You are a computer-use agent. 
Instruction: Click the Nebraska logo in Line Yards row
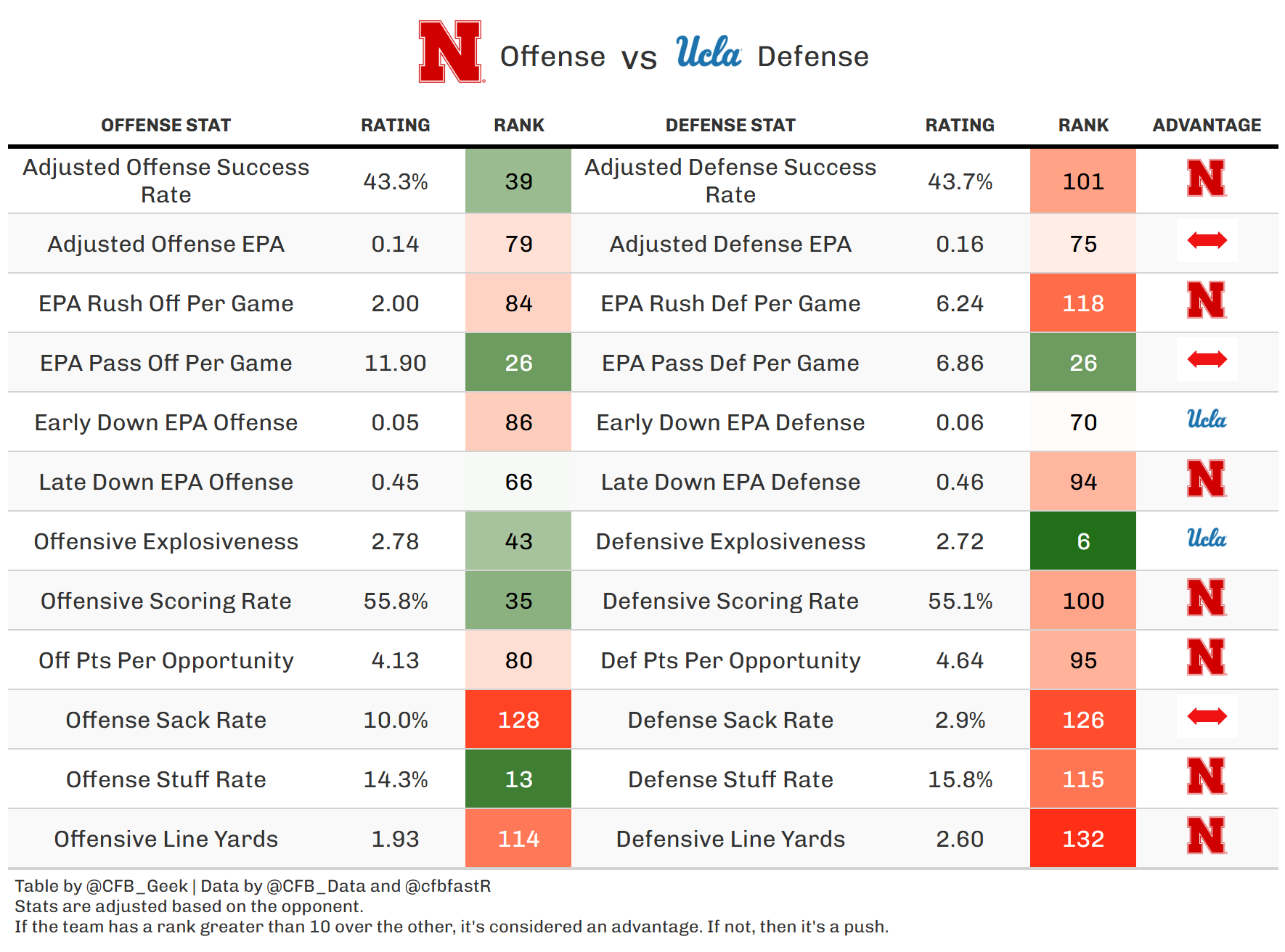pos(1207,836)
